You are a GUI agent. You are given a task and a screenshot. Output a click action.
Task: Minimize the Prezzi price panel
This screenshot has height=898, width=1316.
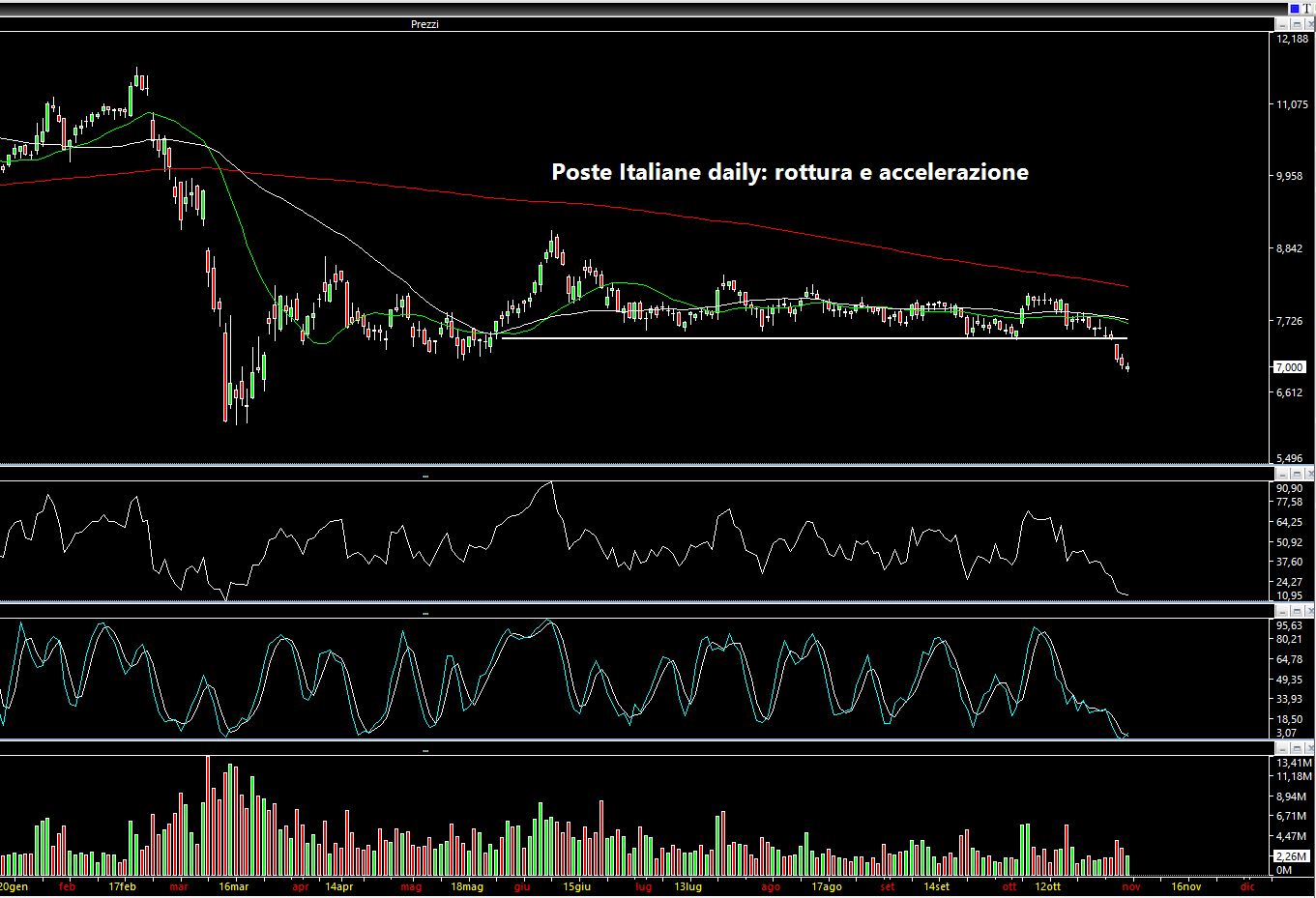[x=1282, y=24]
